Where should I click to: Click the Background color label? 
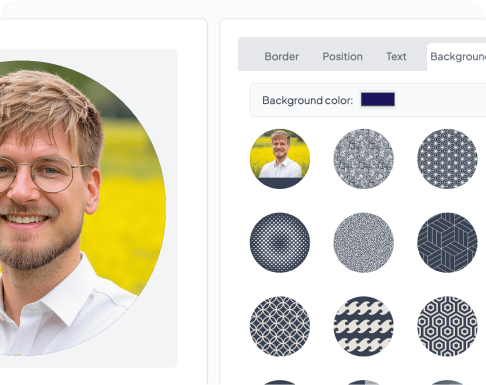pyautogui.click(x=307, y=100)
